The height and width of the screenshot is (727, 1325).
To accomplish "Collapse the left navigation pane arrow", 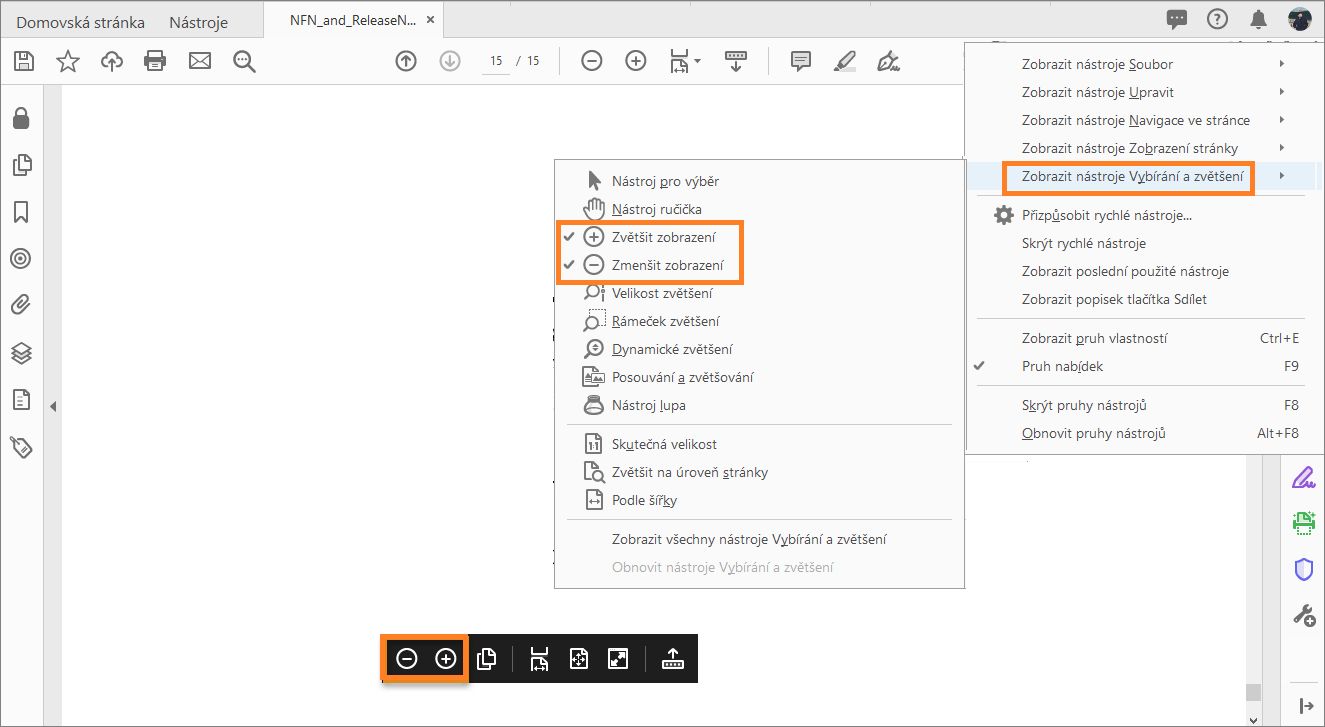I will tap(53, 406).
